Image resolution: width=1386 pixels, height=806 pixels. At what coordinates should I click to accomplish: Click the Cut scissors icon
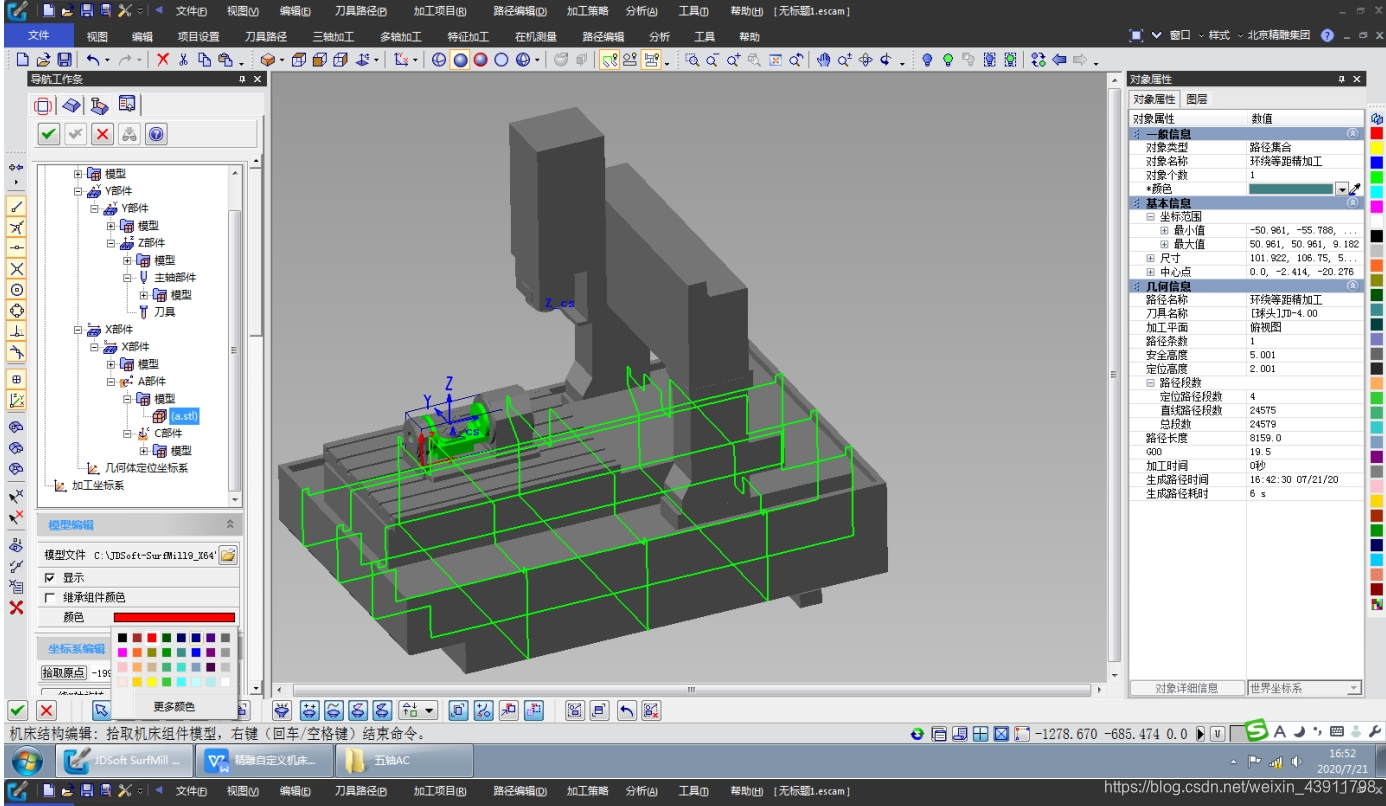coord(183,60)
